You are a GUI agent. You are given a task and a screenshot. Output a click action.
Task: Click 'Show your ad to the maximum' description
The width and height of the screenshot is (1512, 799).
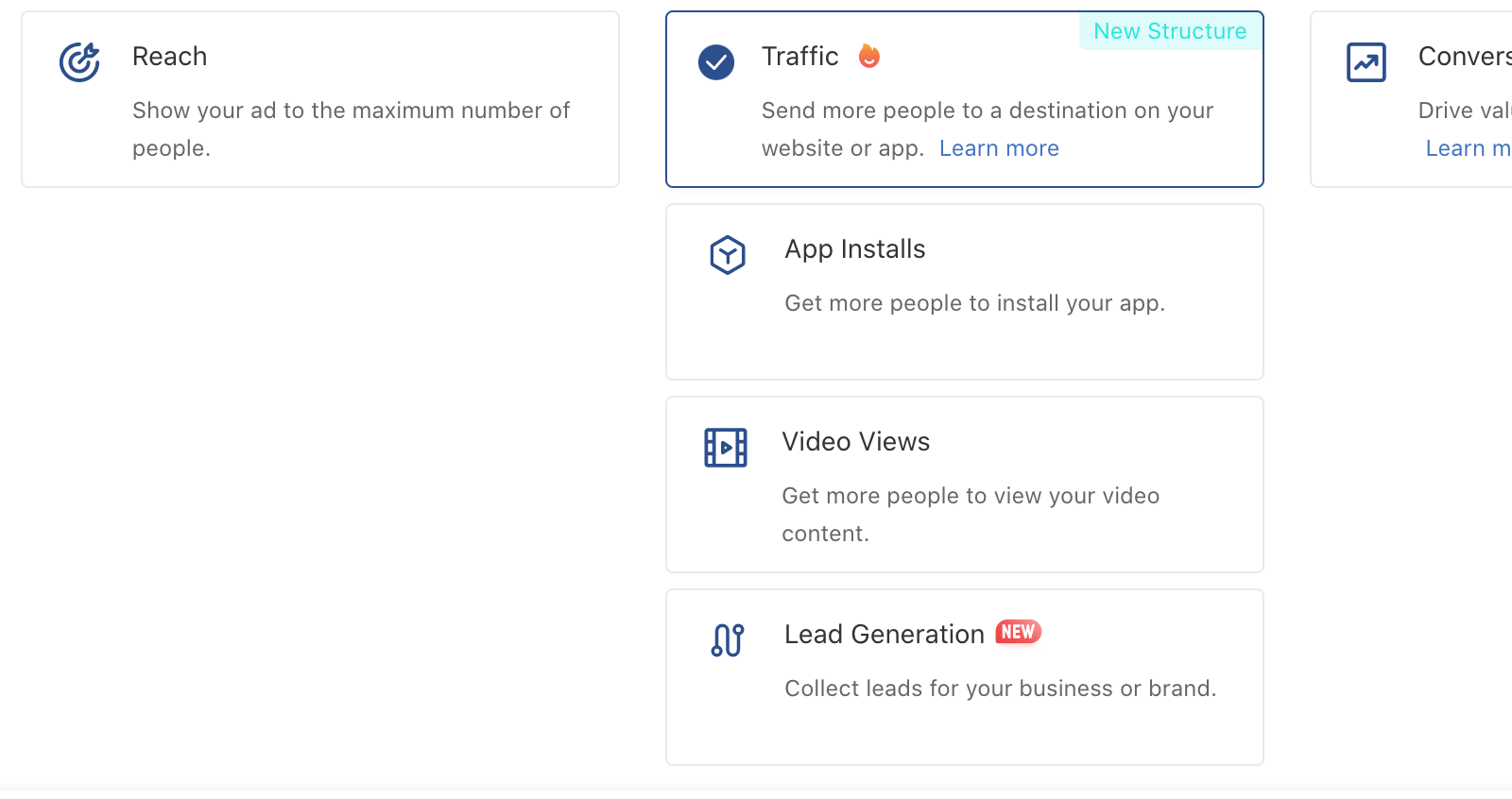(x=351, y=110)
